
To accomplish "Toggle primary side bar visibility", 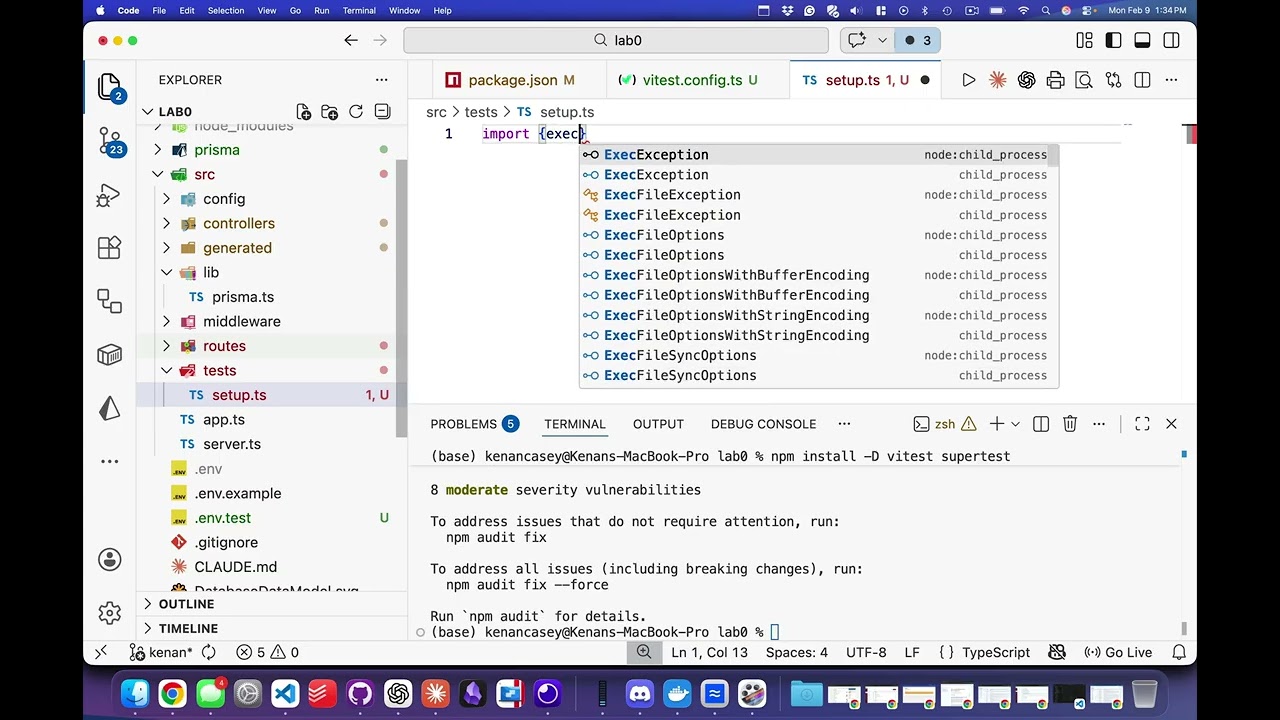I will pyautogui.click(x=1113, y=40).
